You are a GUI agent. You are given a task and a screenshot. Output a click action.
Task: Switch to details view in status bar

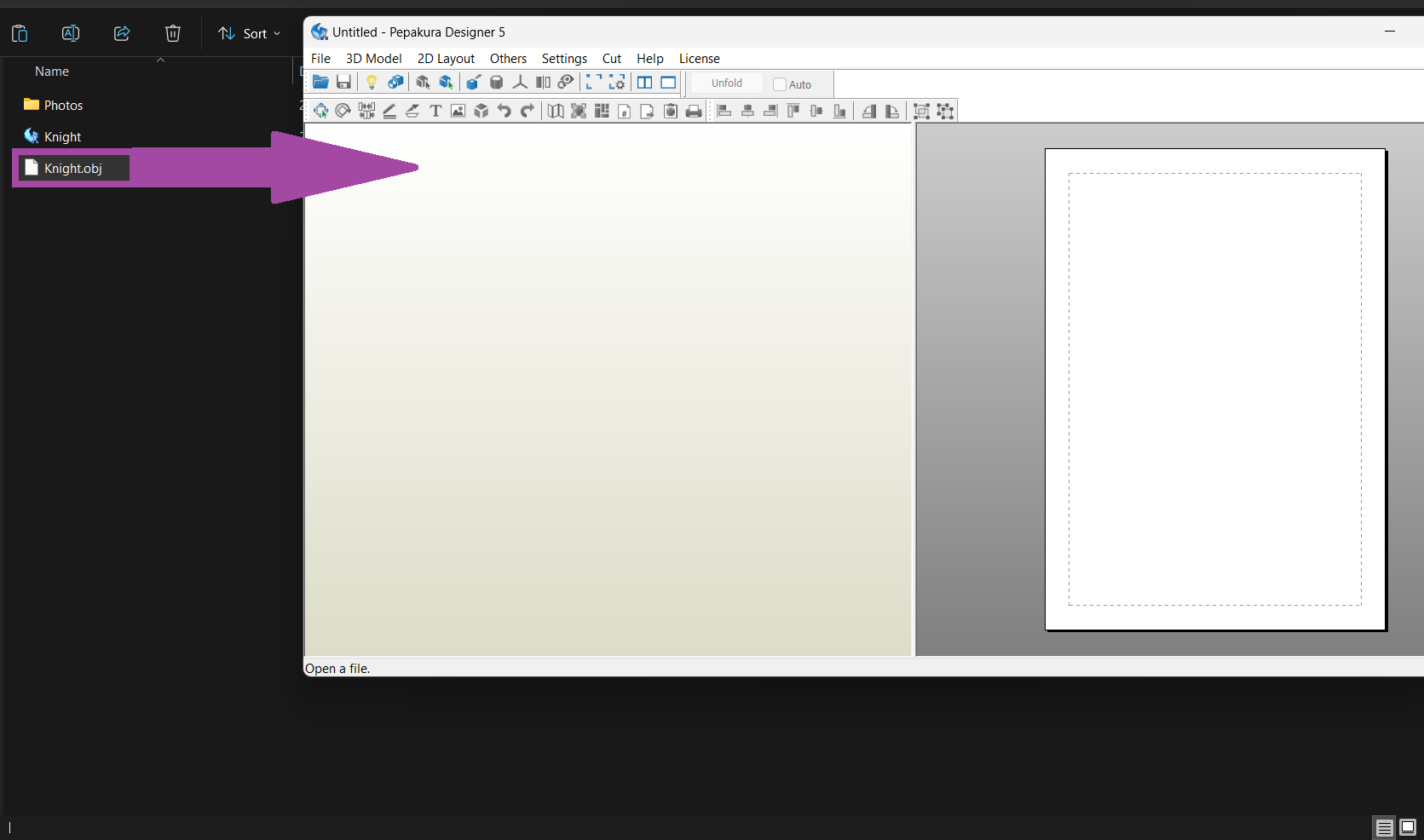(x=1385, y=827)
